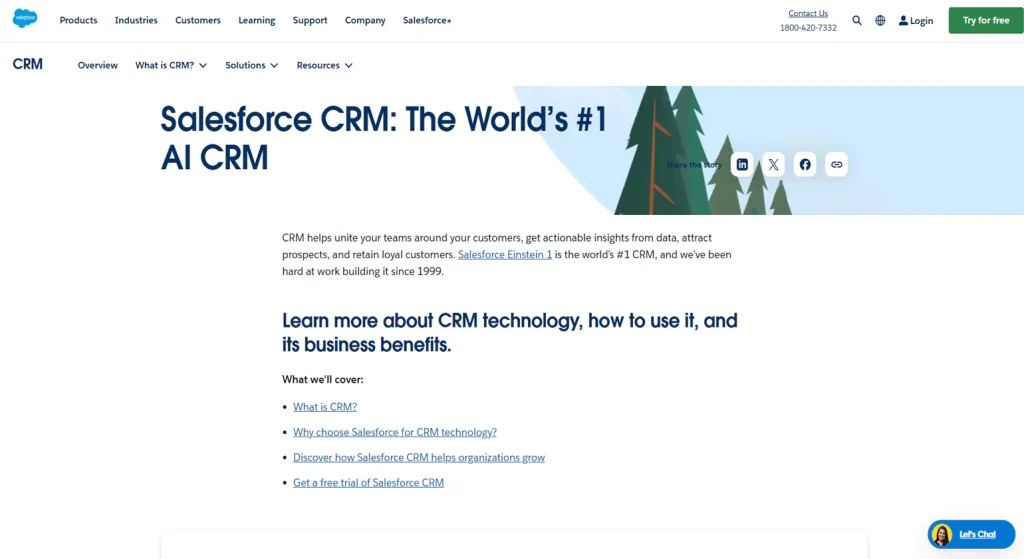Viewport: 1024px width, 559px height.
Task: Share the story on X
Action: pyautogui.click(x=774, y=165)
